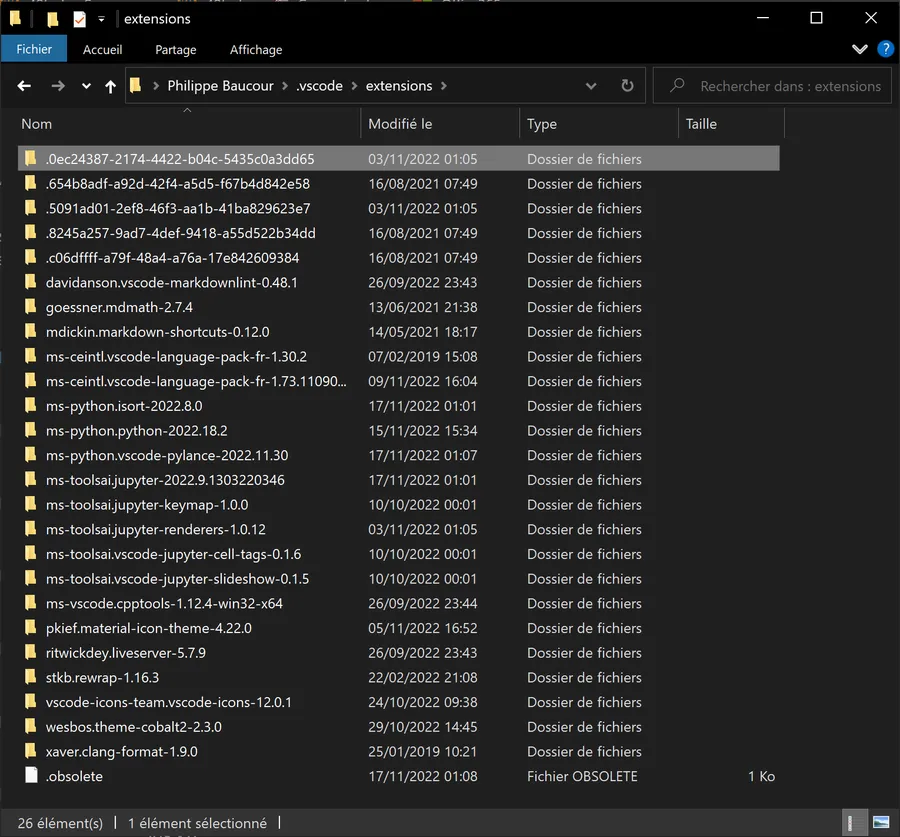Viewport: 900px width, 837px height.
Task: Switch to details view in status bar
Action: point(854,823)
